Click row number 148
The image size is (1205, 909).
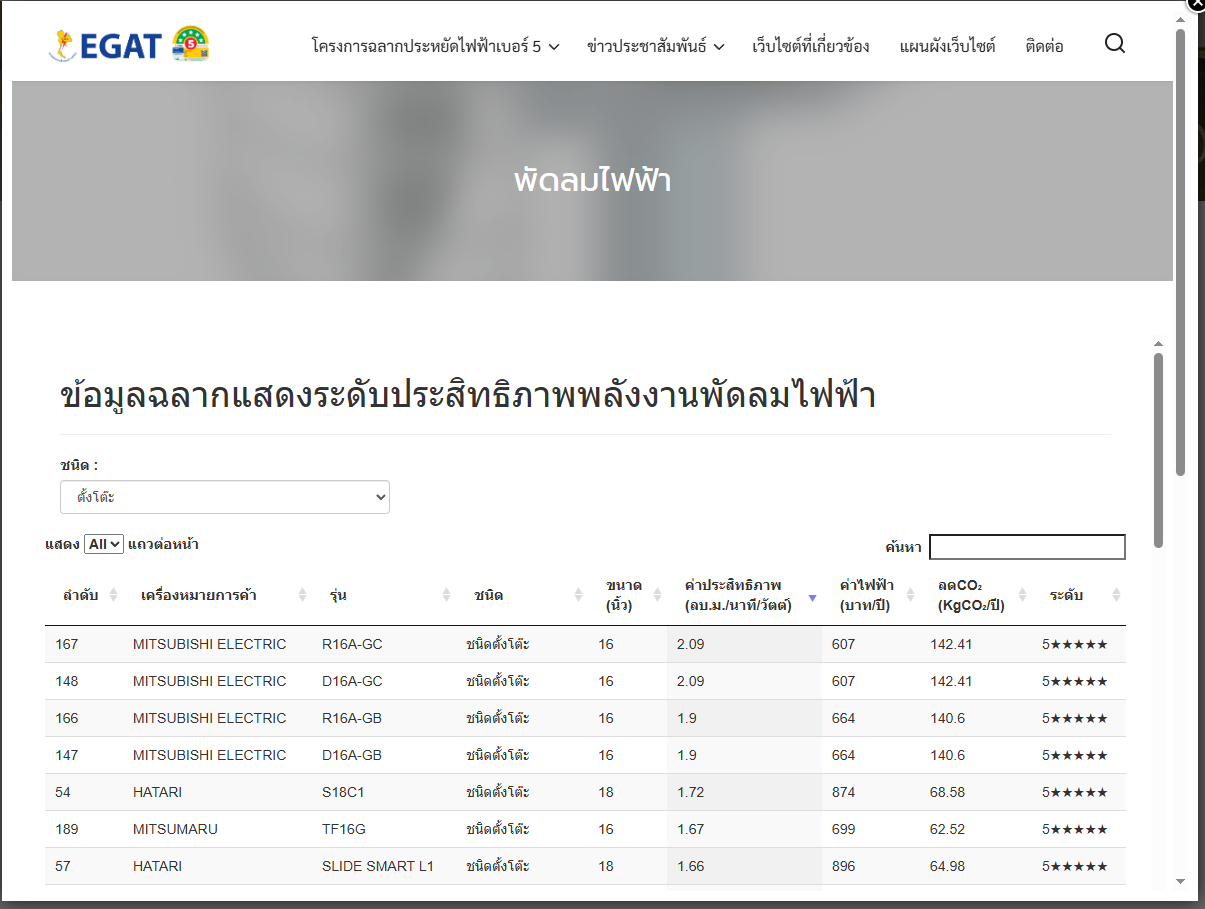tap(67, 681)
